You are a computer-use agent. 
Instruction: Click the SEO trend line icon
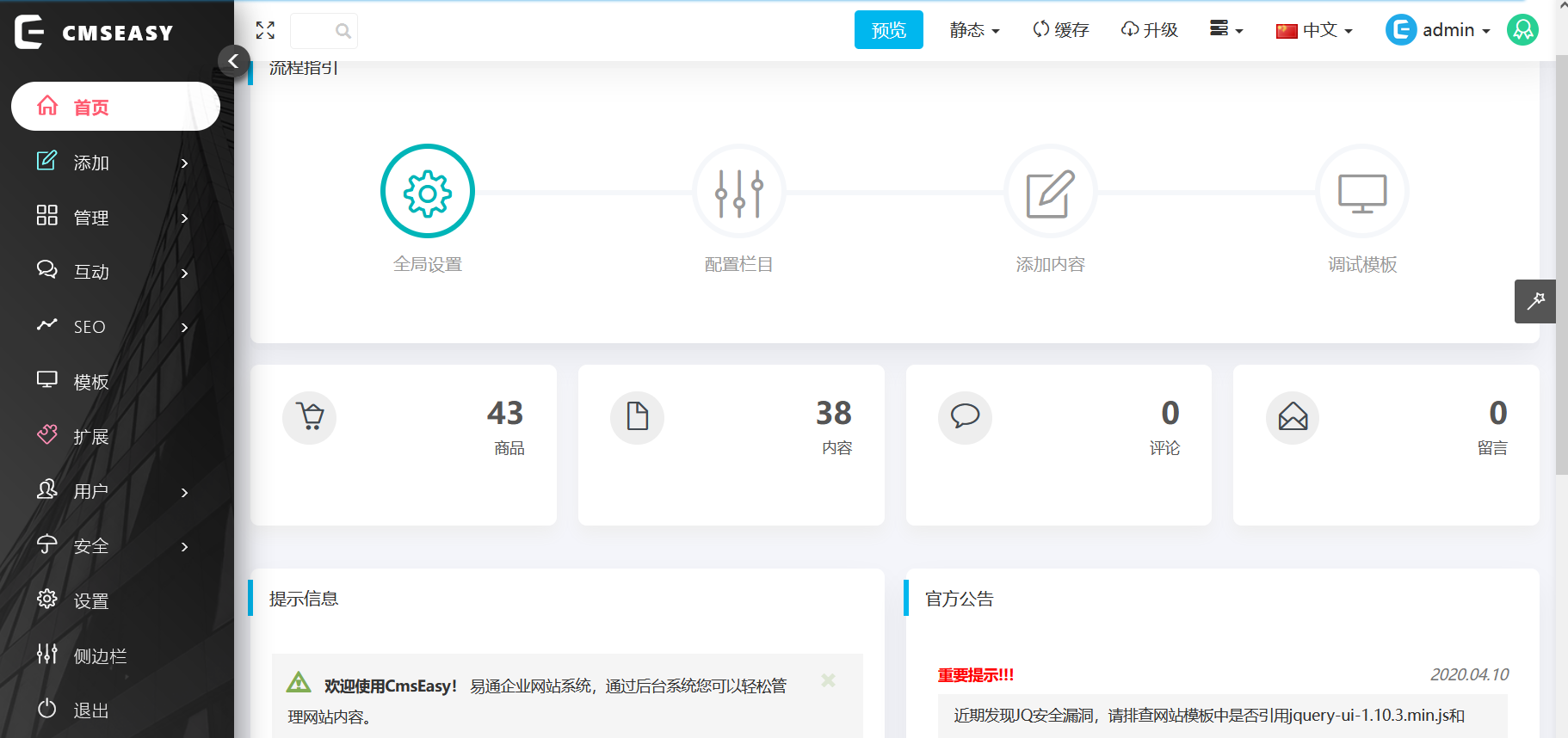coord(46,324)
